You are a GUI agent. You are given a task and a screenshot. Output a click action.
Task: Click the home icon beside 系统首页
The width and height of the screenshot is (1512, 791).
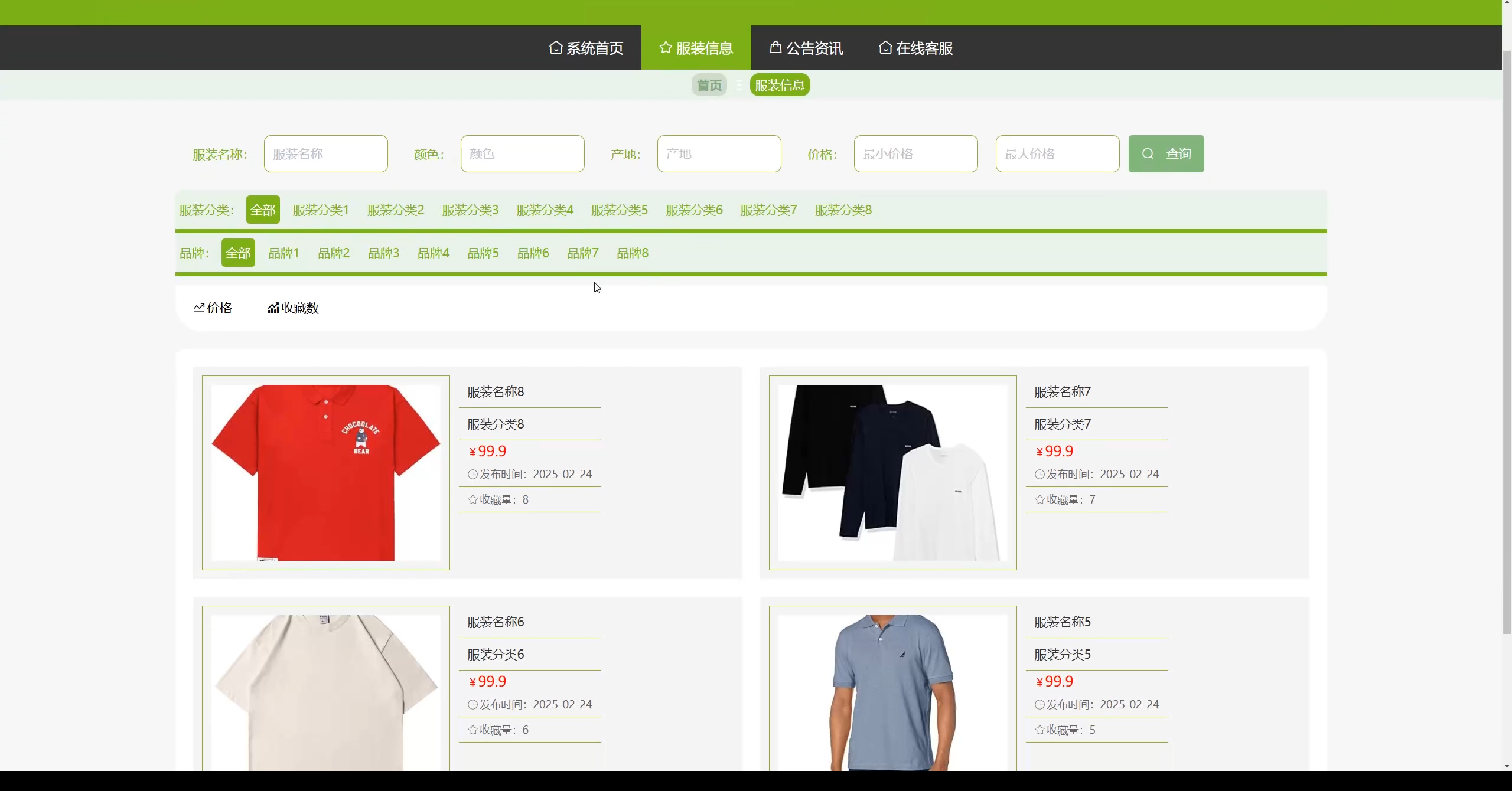pos(555,47)
